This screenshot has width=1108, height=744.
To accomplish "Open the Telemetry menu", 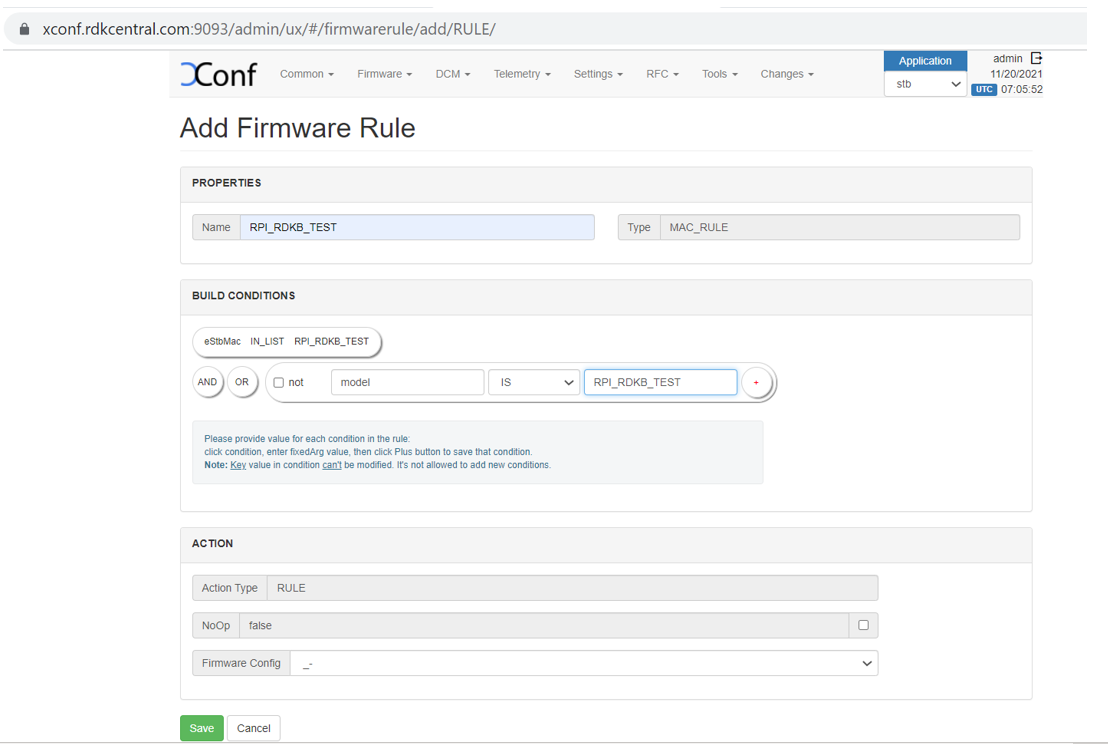I will click(x=521, y=74).
